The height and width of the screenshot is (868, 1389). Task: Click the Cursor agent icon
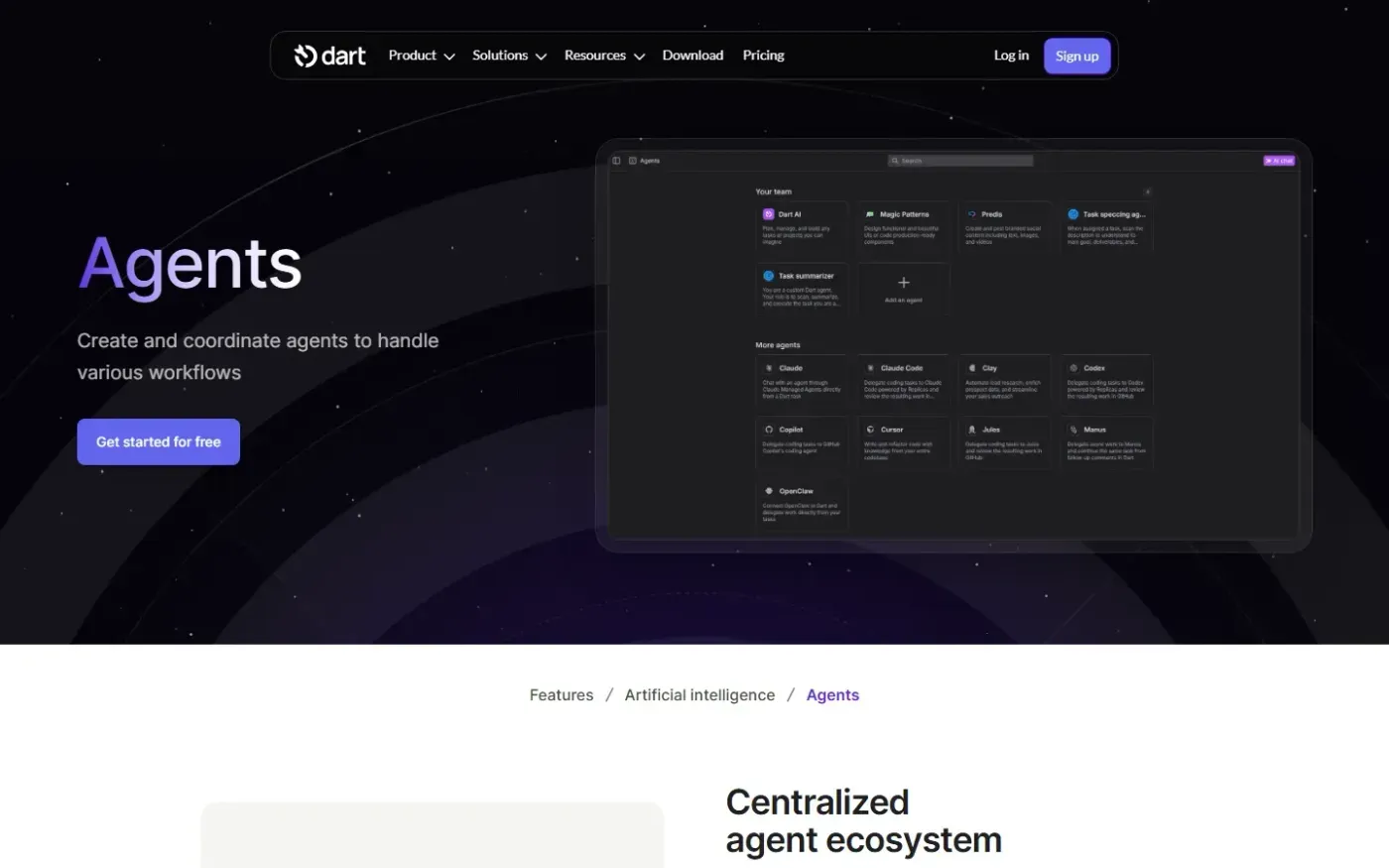870,430
